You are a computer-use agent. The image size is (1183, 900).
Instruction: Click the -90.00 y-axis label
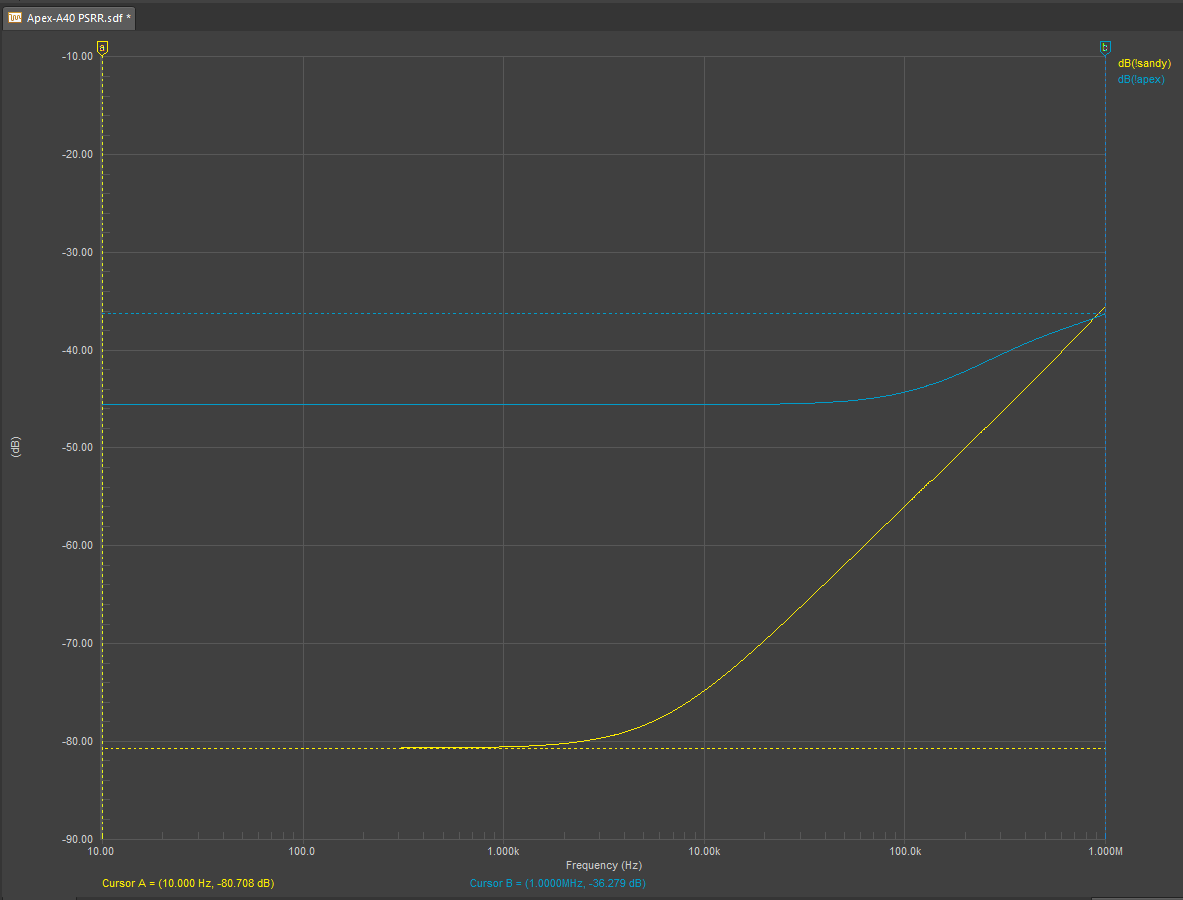(x=77, y=840)
